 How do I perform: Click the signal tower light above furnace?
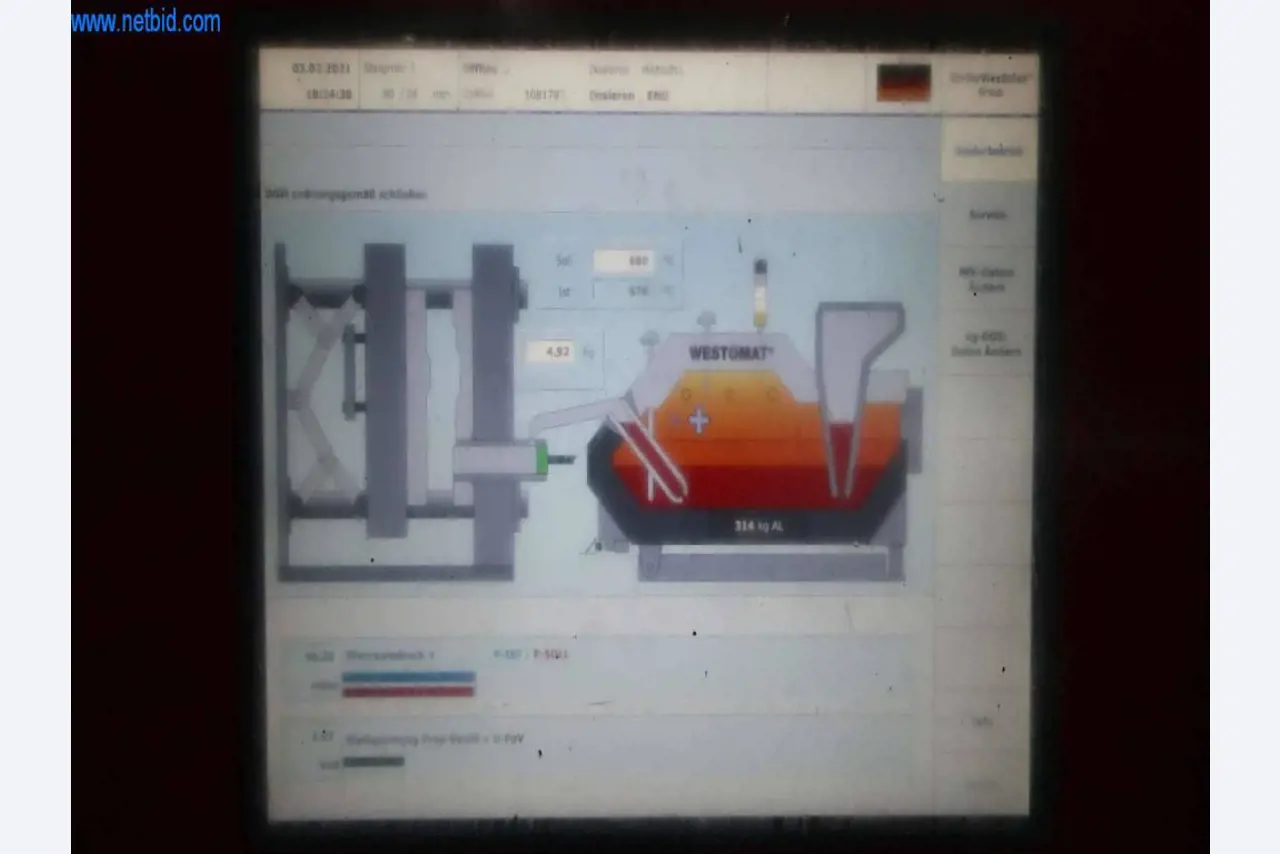pos(760,294)
